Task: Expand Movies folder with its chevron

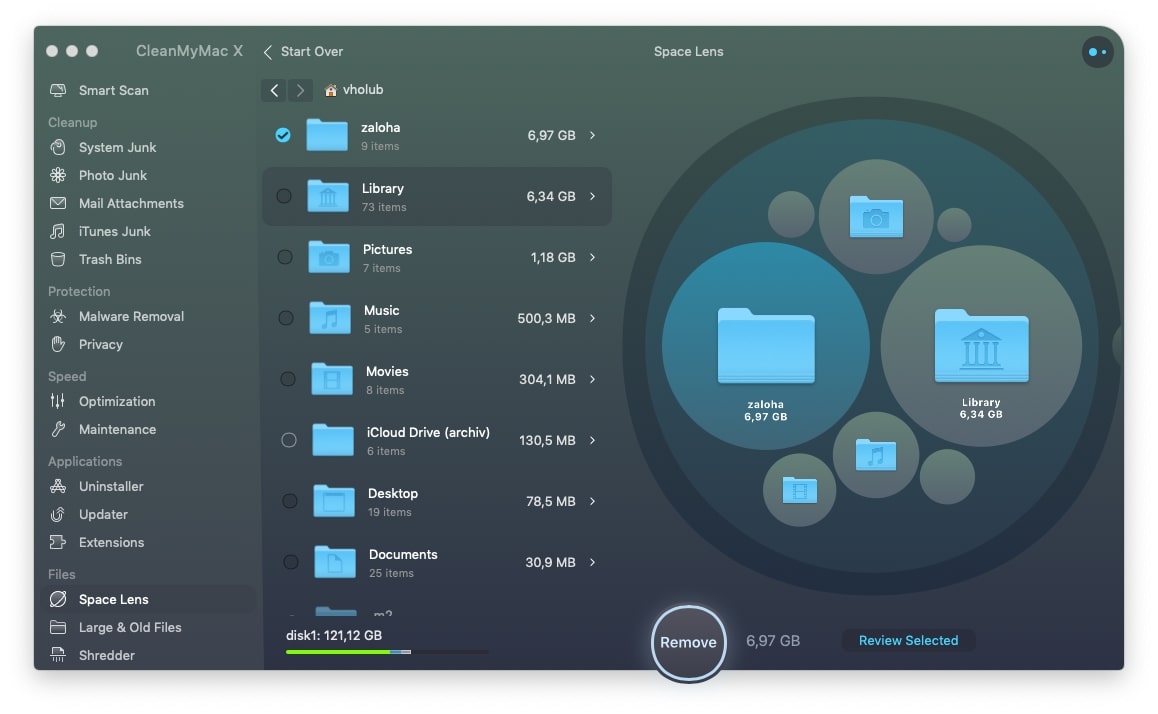Action: [x=592, y=379]
